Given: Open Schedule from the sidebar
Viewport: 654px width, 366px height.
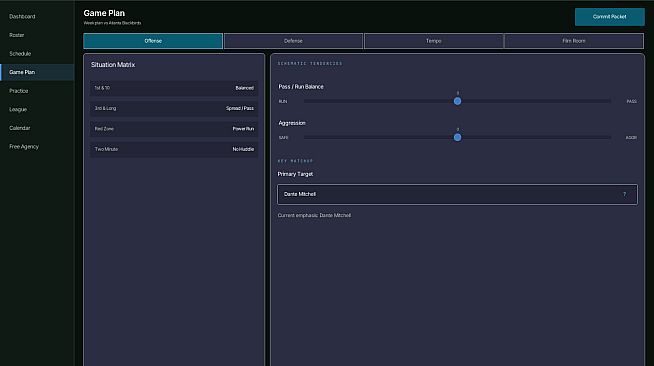Looking at the screenshot, I should pos(37,54).
